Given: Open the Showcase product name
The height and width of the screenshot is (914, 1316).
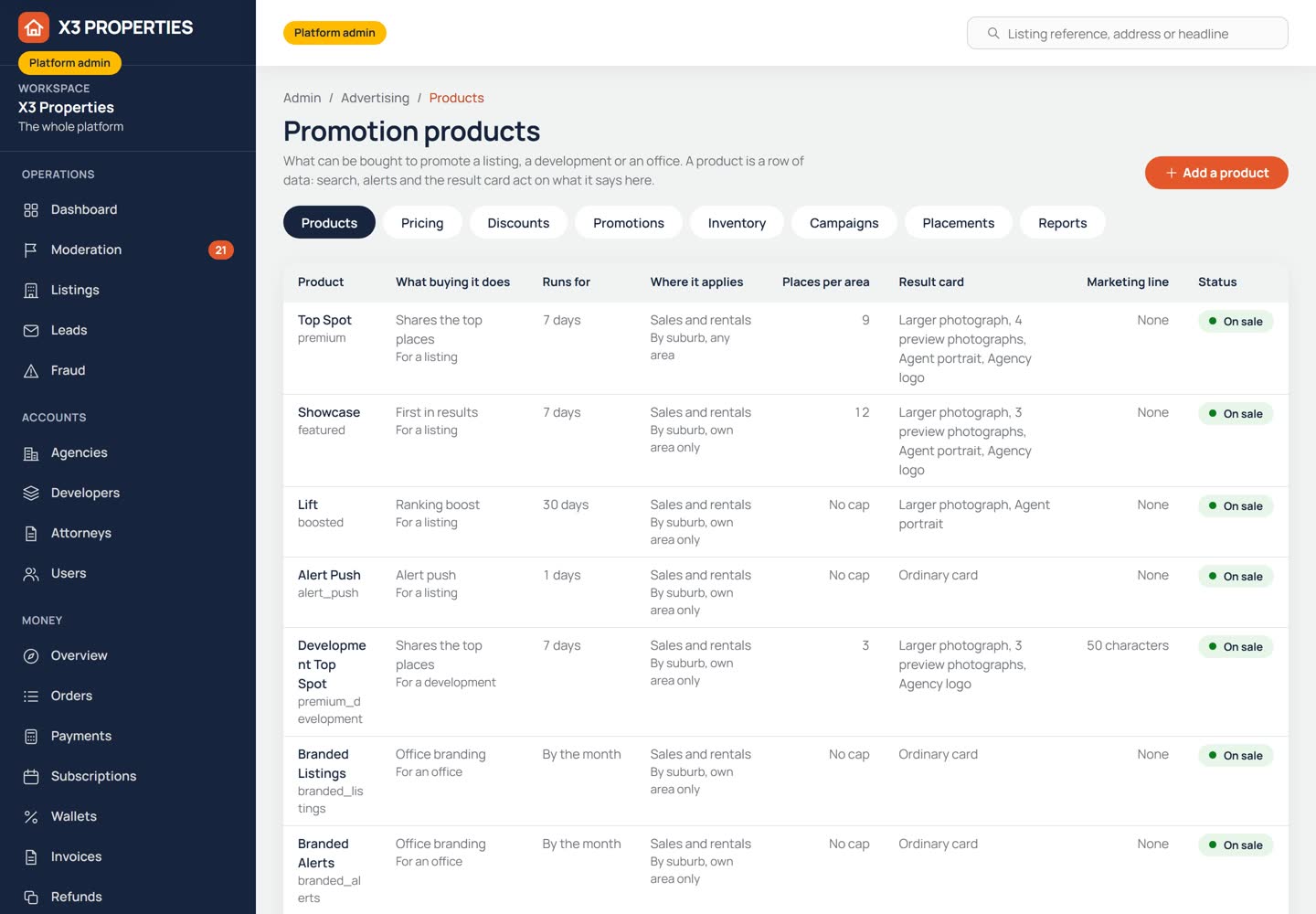Looking at the screenshot, I should (329, 412).
